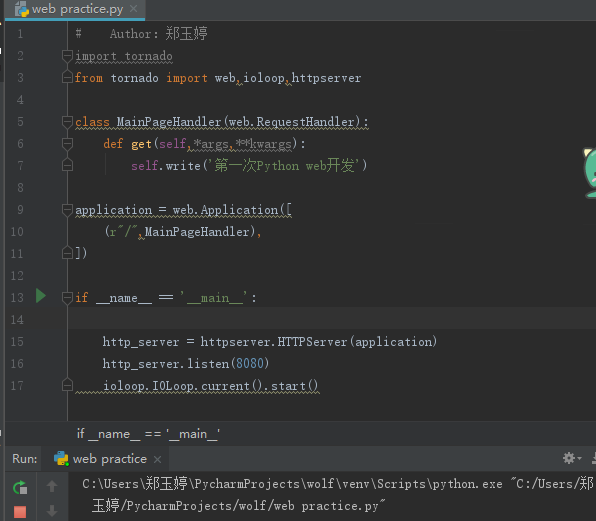Collapse the get method fold marker
This screenshot has width=596, height=521.
pos(67,144)
